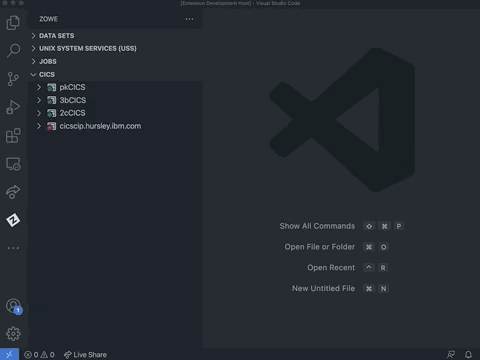The image size is (480, 360).
Task: Expand the DATA SETS section
Action: (115, 36)
